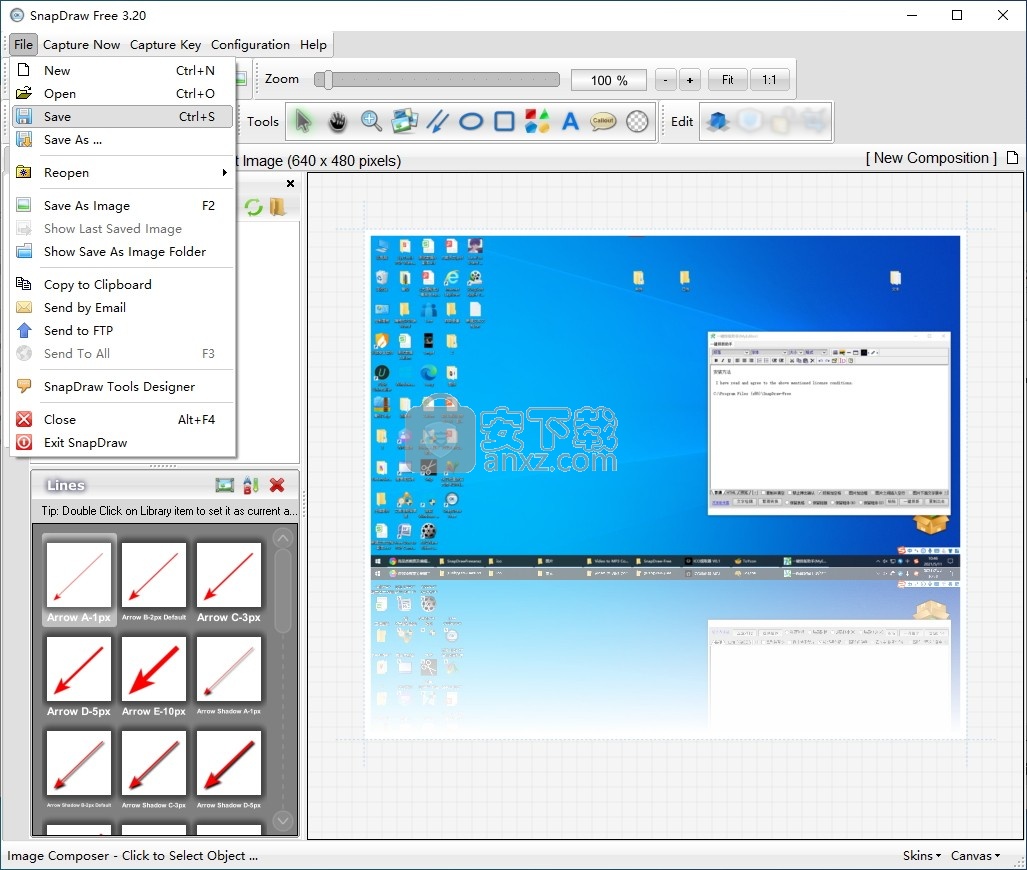Select the transparency checkerboard tool
Viewport: 1027px width, 870px height.
click(x=637, y=121)
